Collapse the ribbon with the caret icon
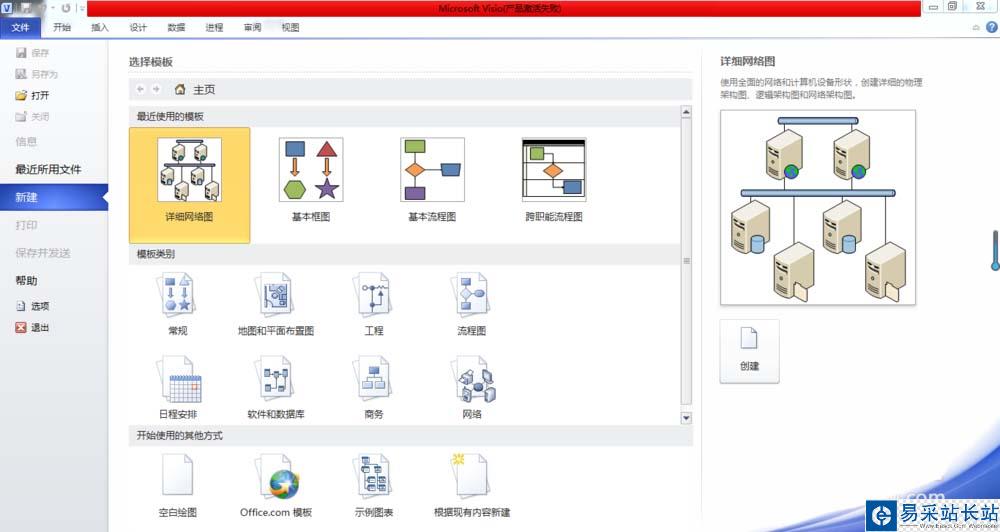The height and width of the screenshot is (532, 1000). point(976,27)
